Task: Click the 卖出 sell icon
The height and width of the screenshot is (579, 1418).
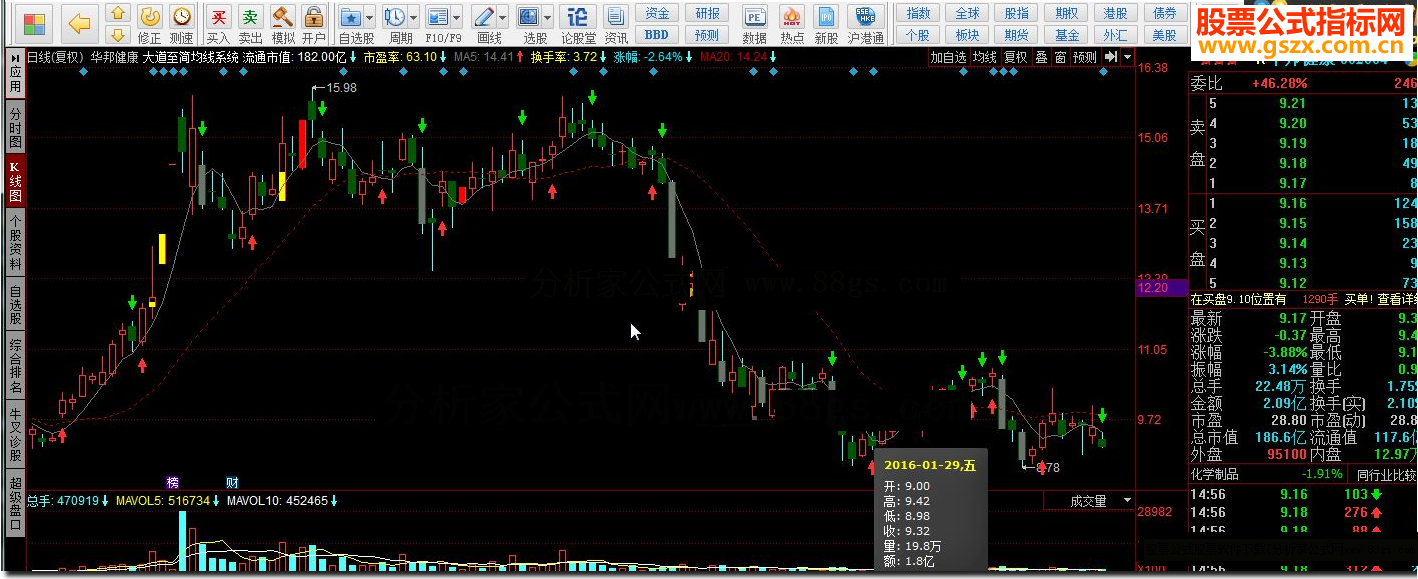Action: (250, 23)
